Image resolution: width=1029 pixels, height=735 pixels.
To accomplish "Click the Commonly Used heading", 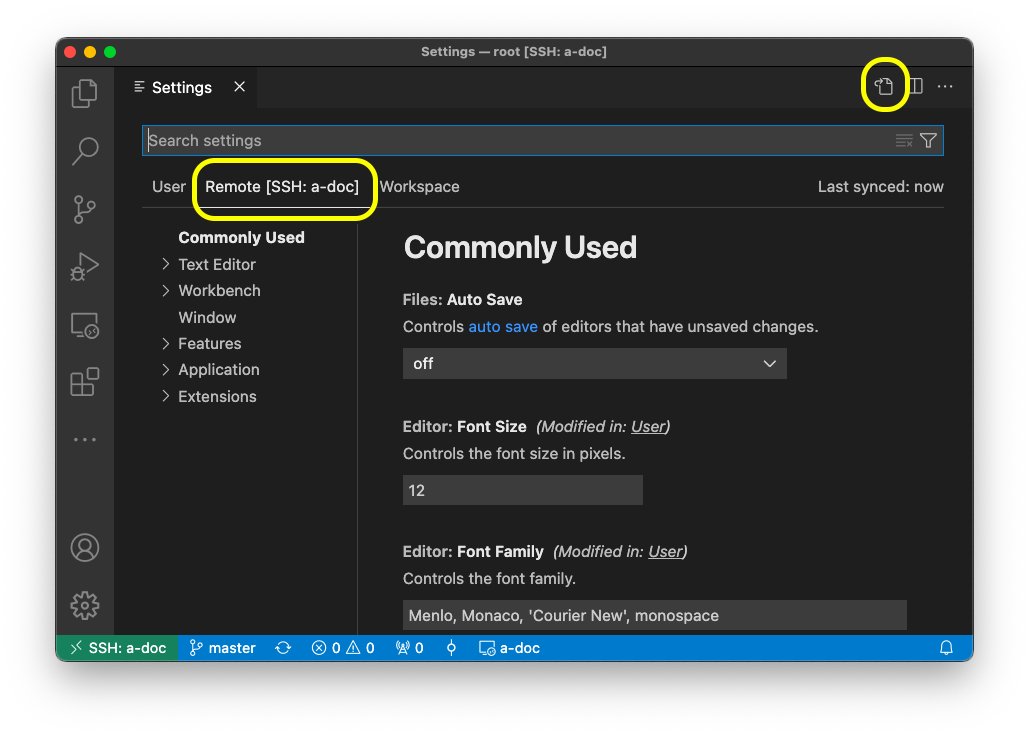I will point(520,247).
